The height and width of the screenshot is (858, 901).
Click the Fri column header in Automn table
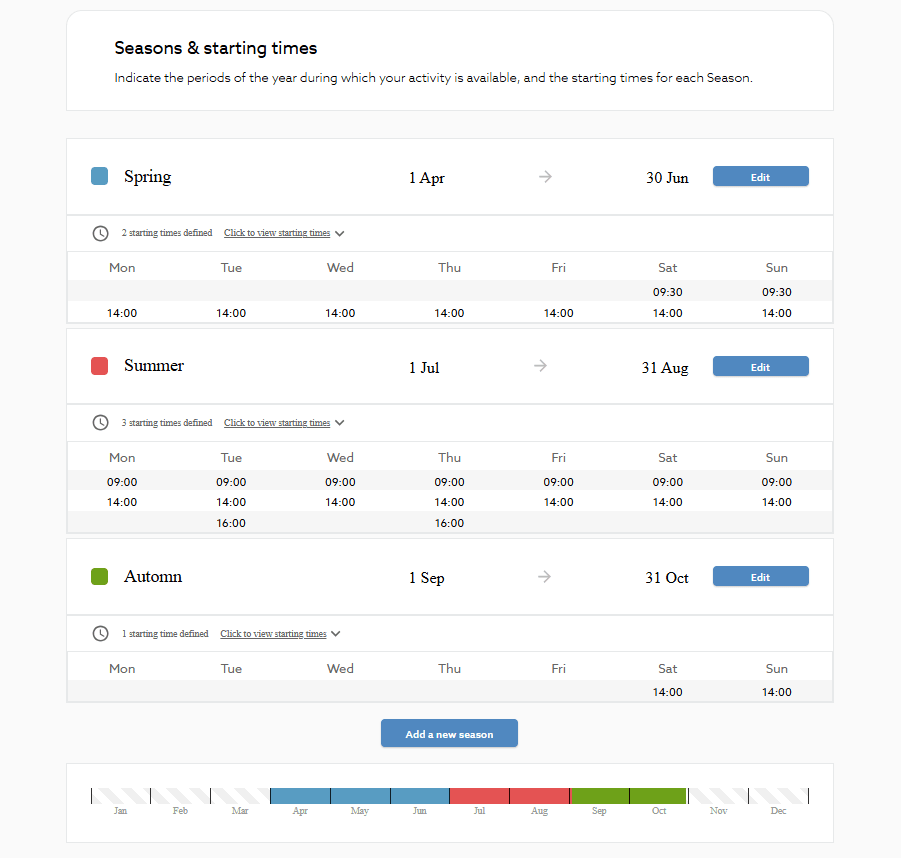559,669
